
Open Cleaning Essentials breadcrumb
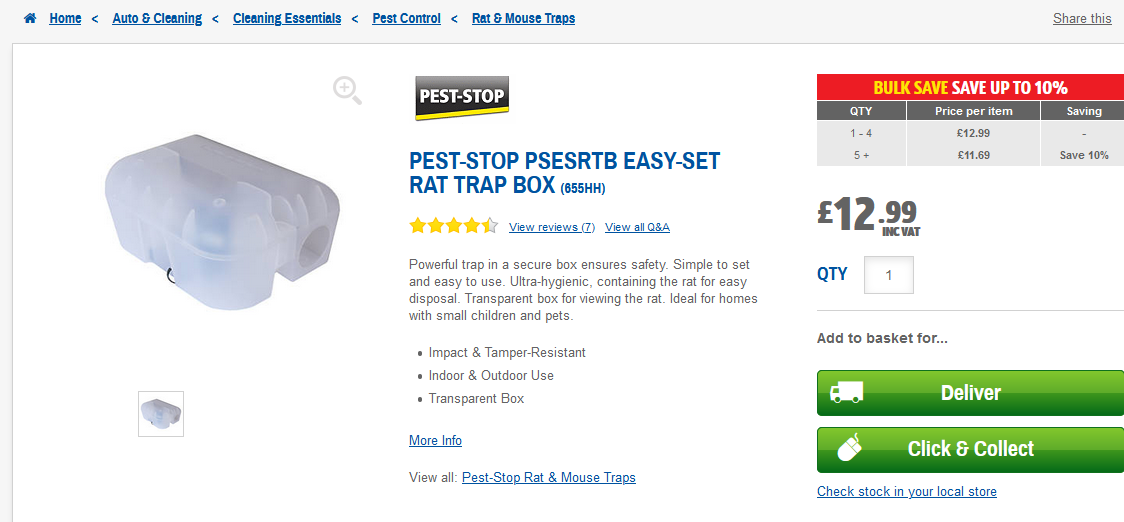point(287,18)
